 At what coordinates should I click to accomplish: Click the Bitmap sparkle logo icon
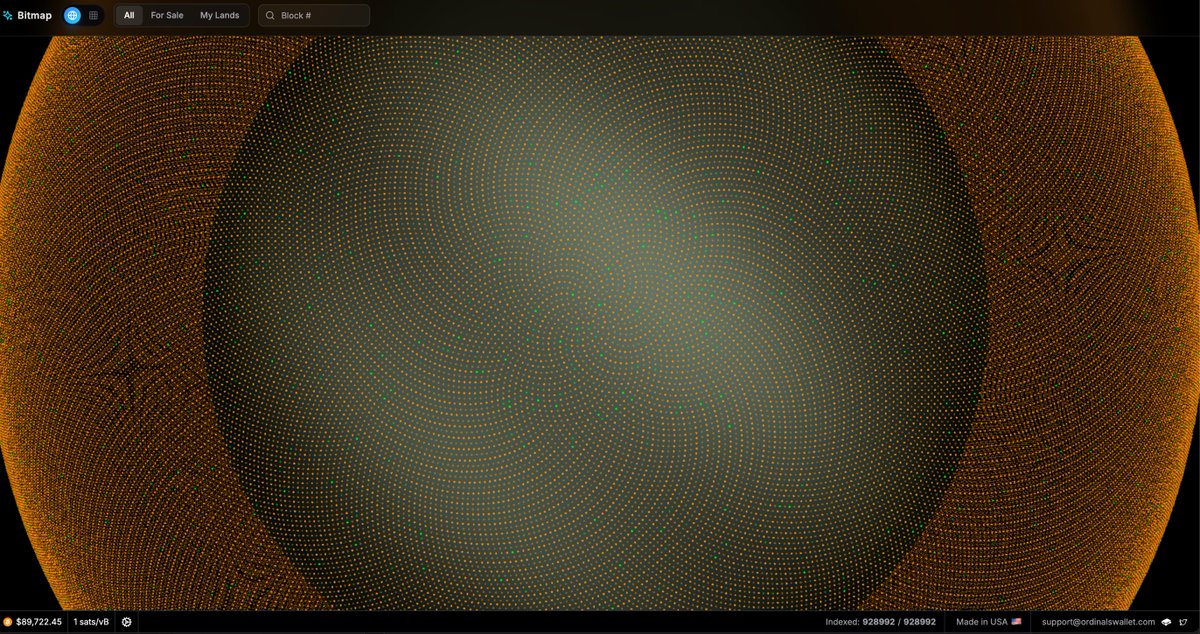coord(8,15)
